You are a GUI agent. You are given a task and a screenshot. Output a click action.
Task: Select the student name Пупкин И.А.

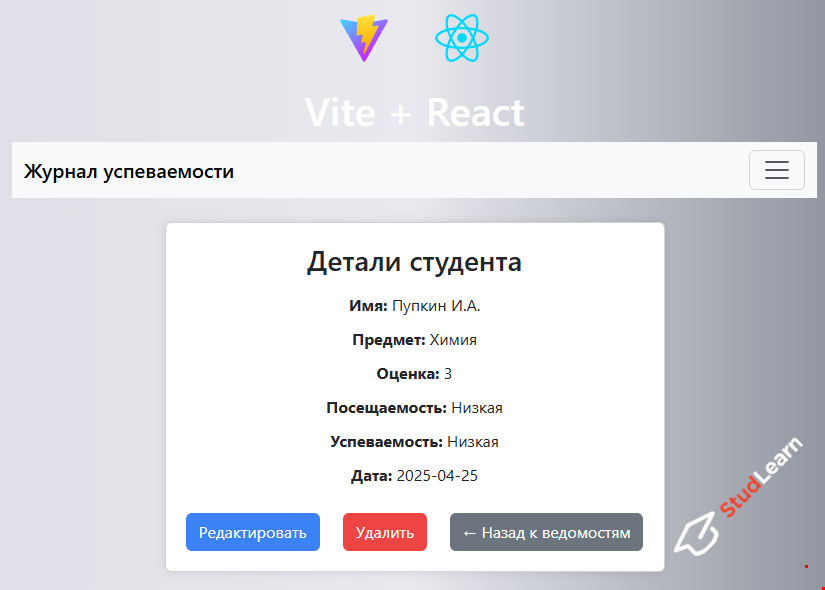pos(443,306)
